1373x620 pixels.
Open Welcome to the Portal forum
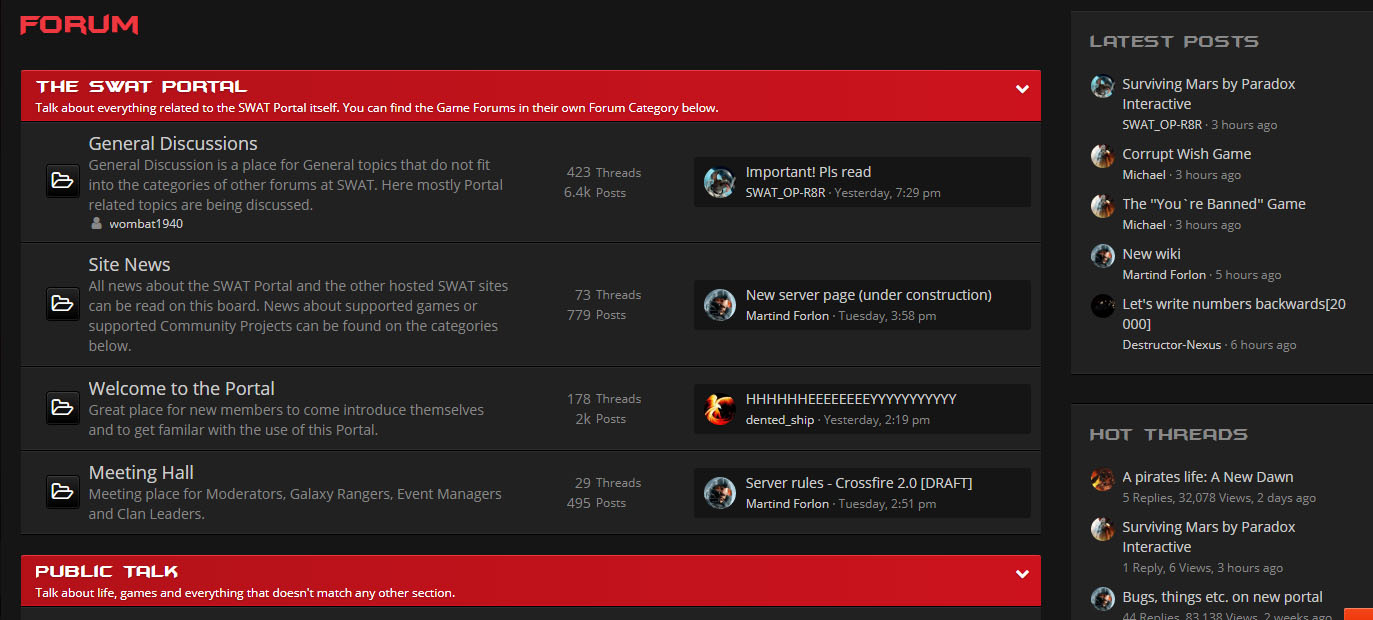click(181, 389)
